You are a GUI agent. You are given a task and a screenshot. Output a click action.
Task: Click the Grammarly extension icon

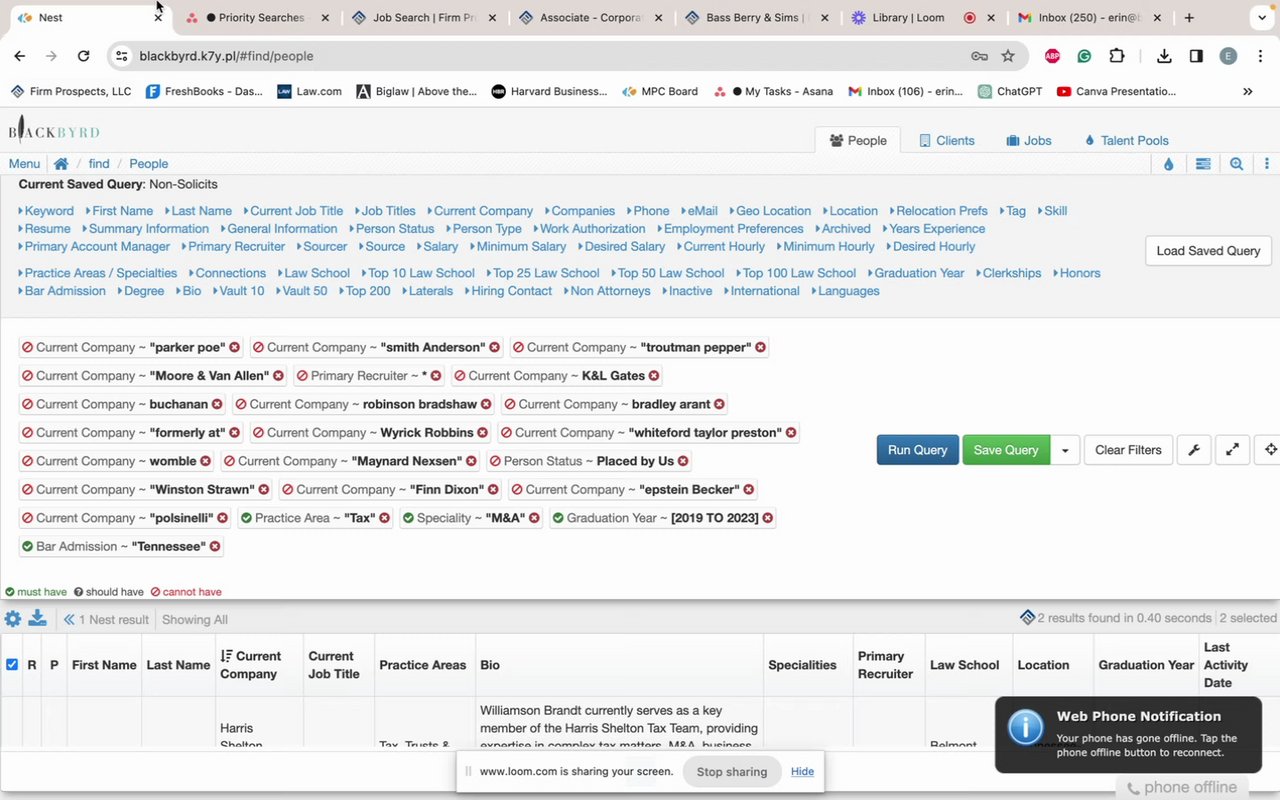(x=1084, y=56)
